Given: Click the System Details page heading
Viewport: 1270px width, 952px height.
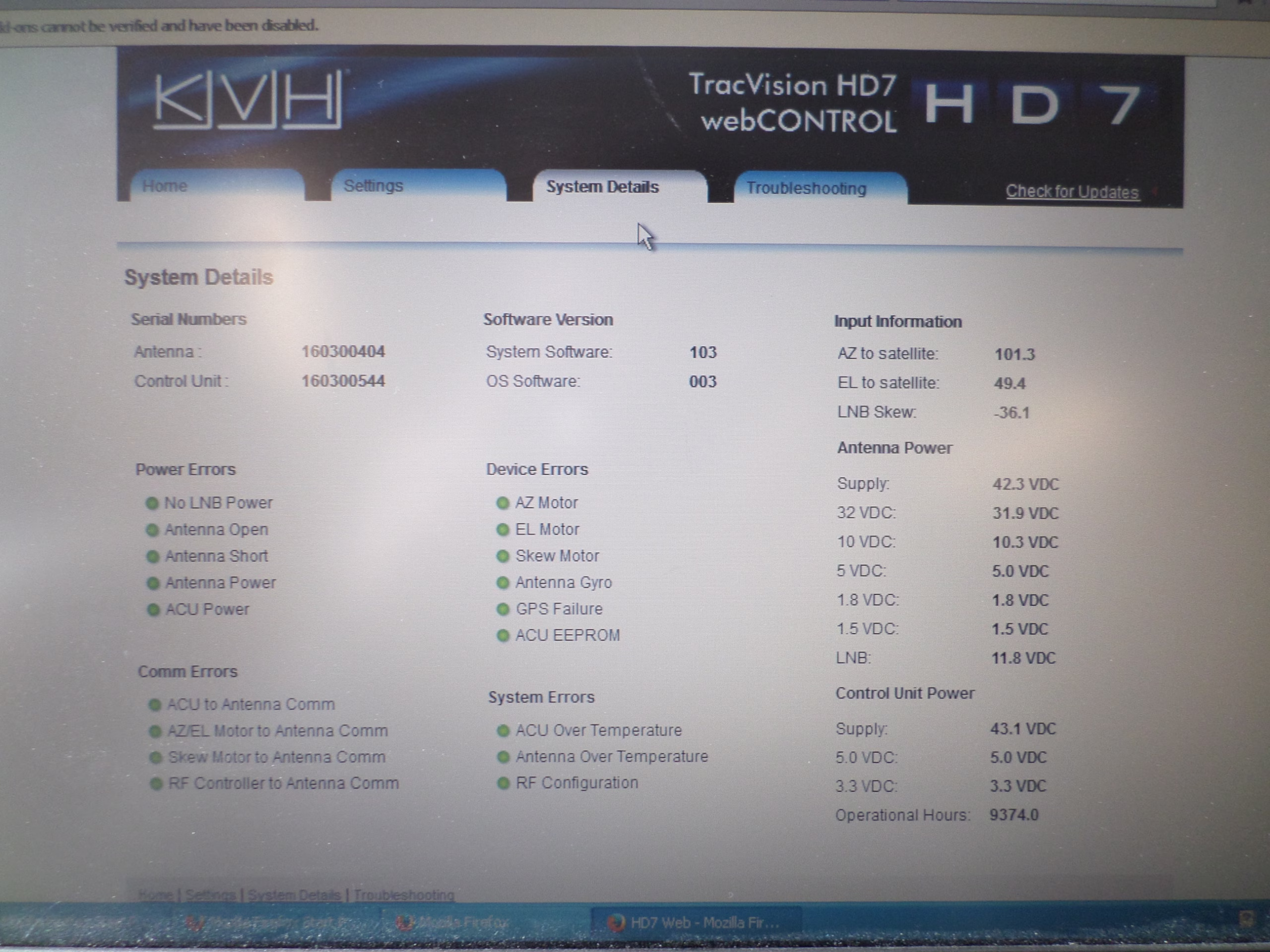Looking at the screenshot, I should [x=198, y=277].
